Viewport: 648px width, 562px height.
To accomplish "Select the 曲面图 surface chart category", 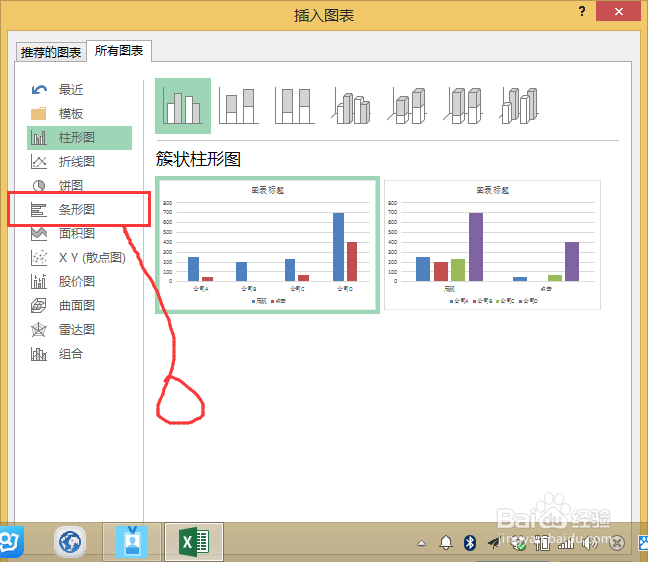I will tap(79, 305).
